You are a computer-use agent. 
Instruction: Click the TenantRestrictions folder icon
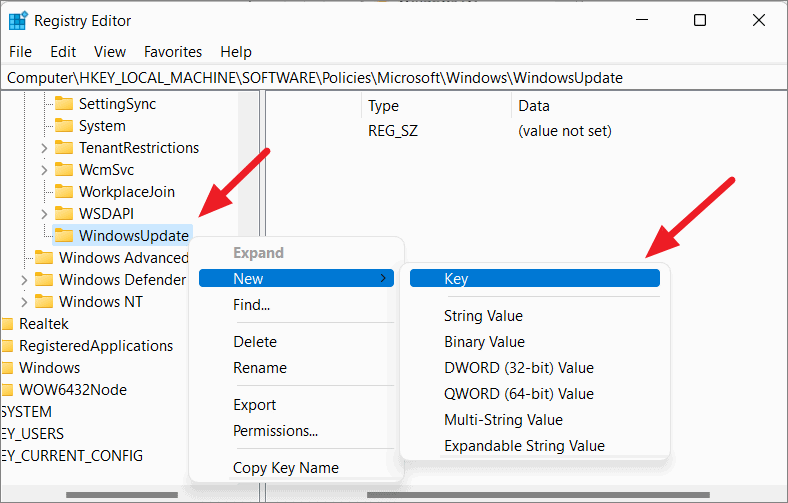[64, 148]
